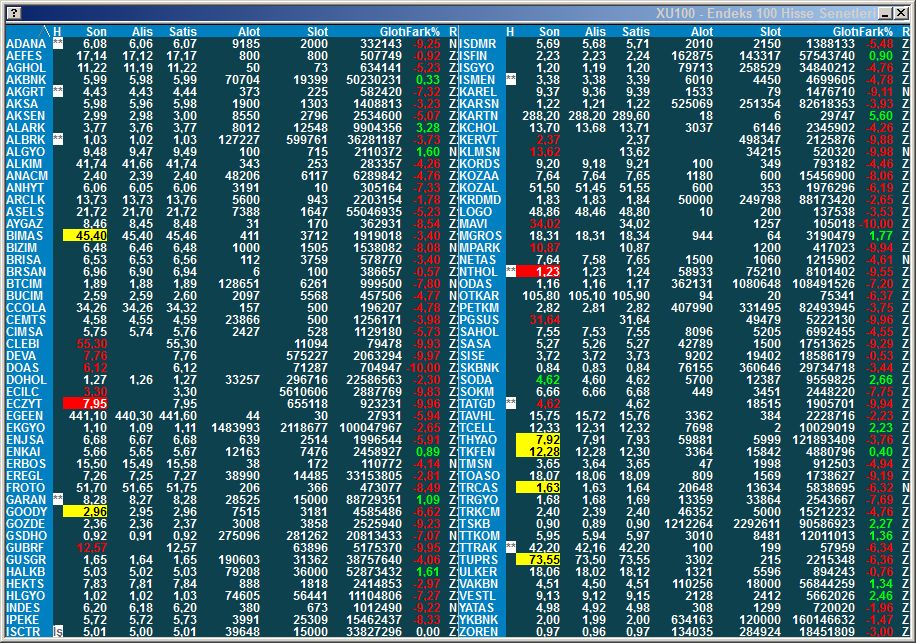Sort by Satis column in left table
The image size is (916, 643).
pyautogui.click(x=183, y=32)
